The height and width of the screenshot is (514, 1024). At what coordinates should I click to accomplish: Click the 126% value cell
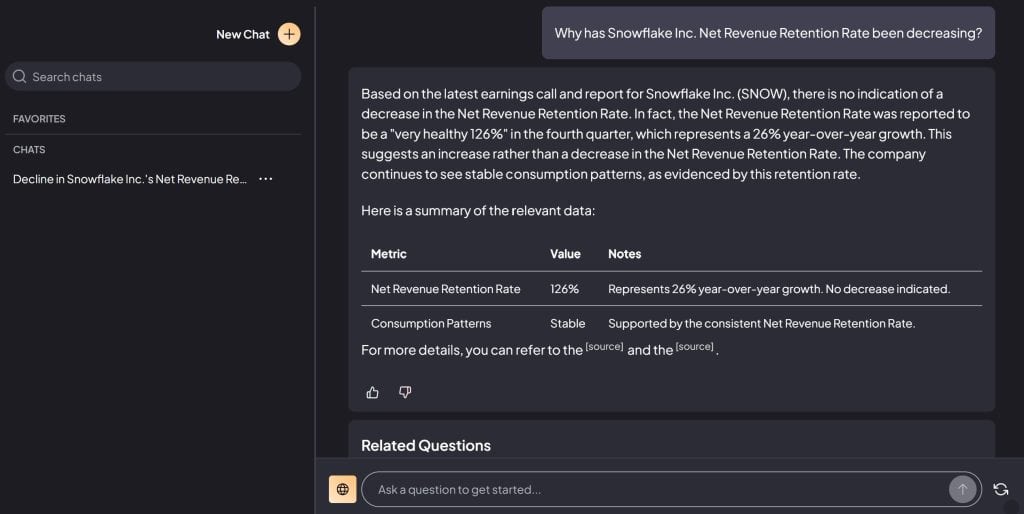click(564, 289)
